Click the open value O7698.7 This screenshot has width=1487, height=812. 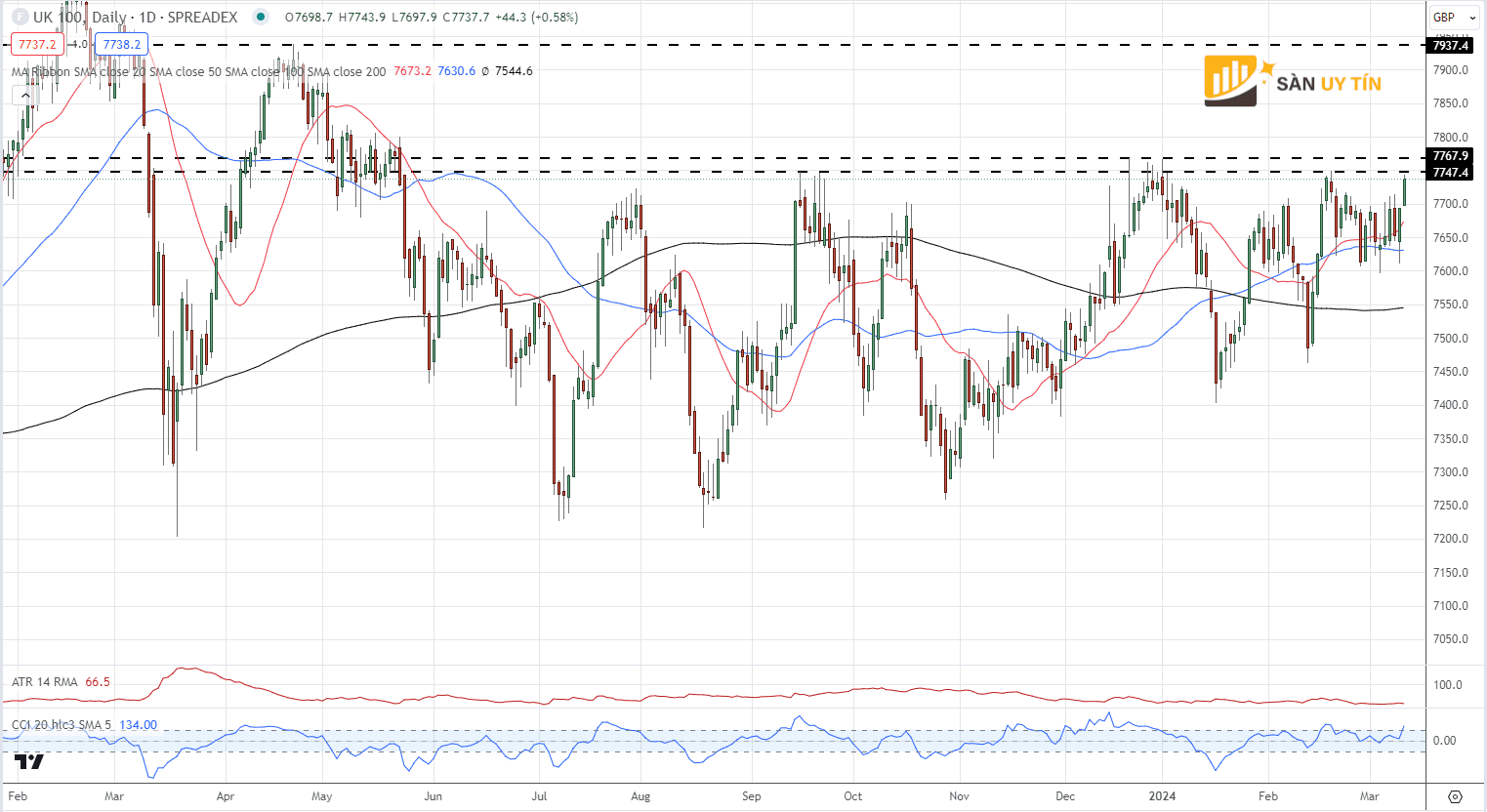pyautogui.click(x=309, y=18)
